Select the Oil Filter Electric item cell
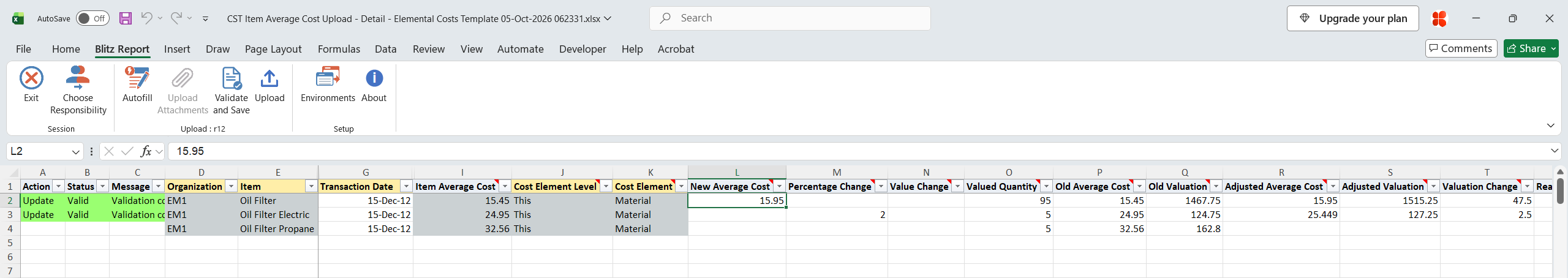This screenshot has height=278, width=1568. click(x=277, y=215)
